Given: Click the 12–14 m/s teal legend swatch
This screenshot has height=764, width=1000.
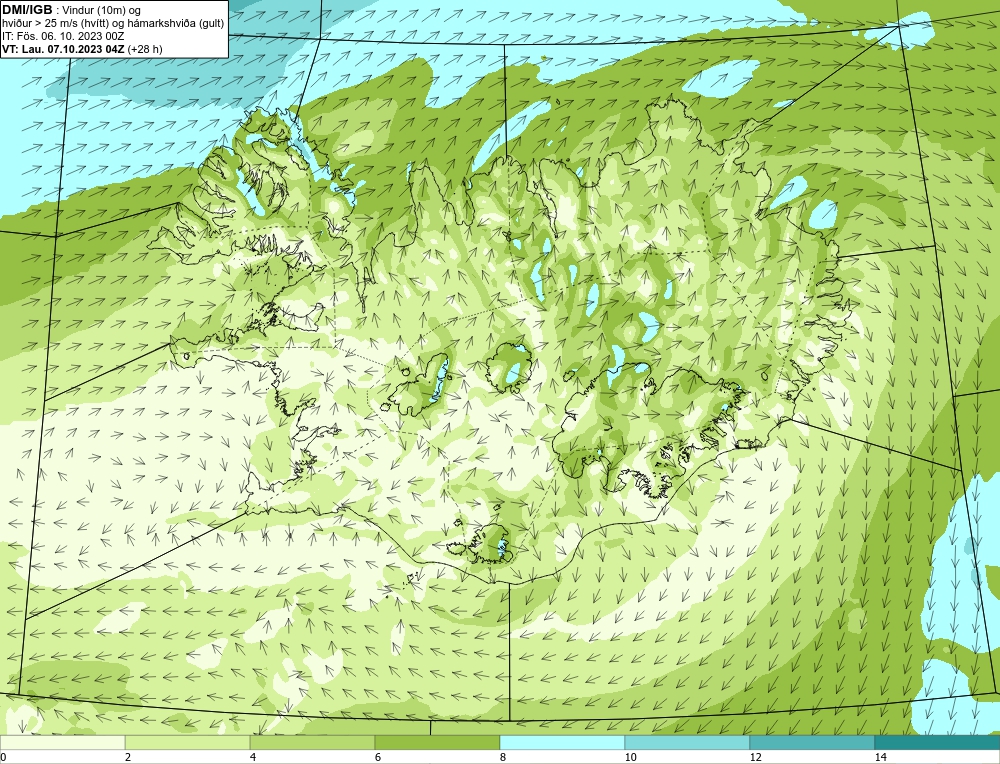Looking at the screenshot, I should coord(812,742).
